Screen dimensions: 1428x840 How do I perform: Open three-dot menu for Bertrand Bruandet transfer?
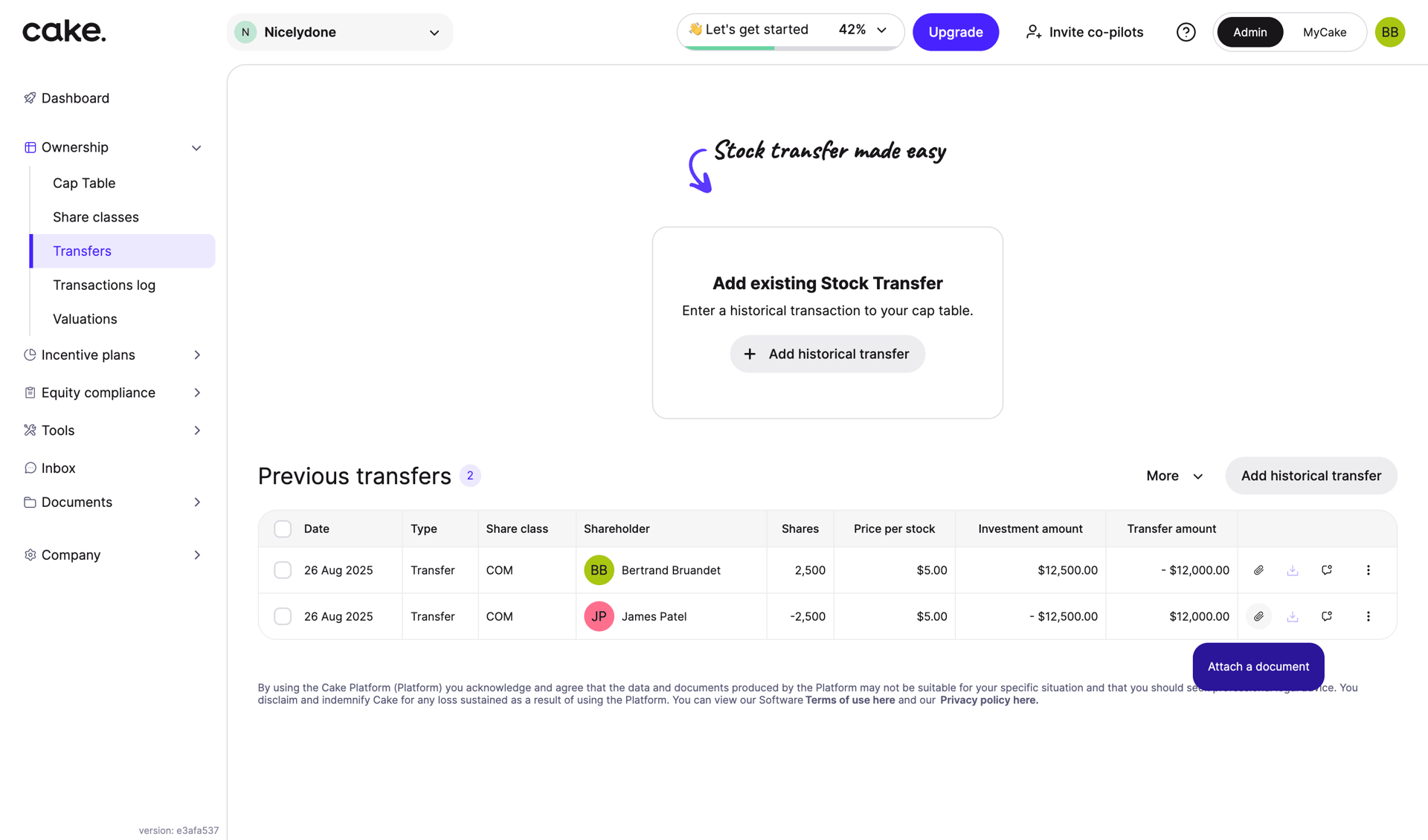1368,570
